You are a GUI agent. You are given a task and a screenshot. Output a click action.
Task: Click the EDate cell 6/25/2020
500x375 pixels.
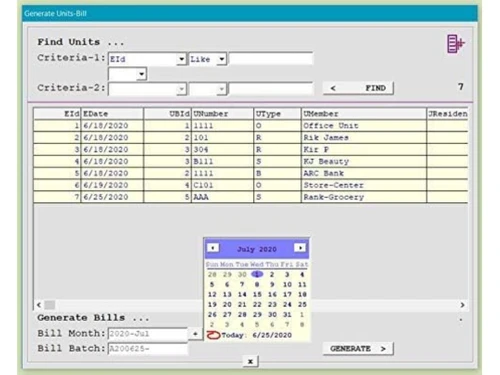[x=112, y=197]
